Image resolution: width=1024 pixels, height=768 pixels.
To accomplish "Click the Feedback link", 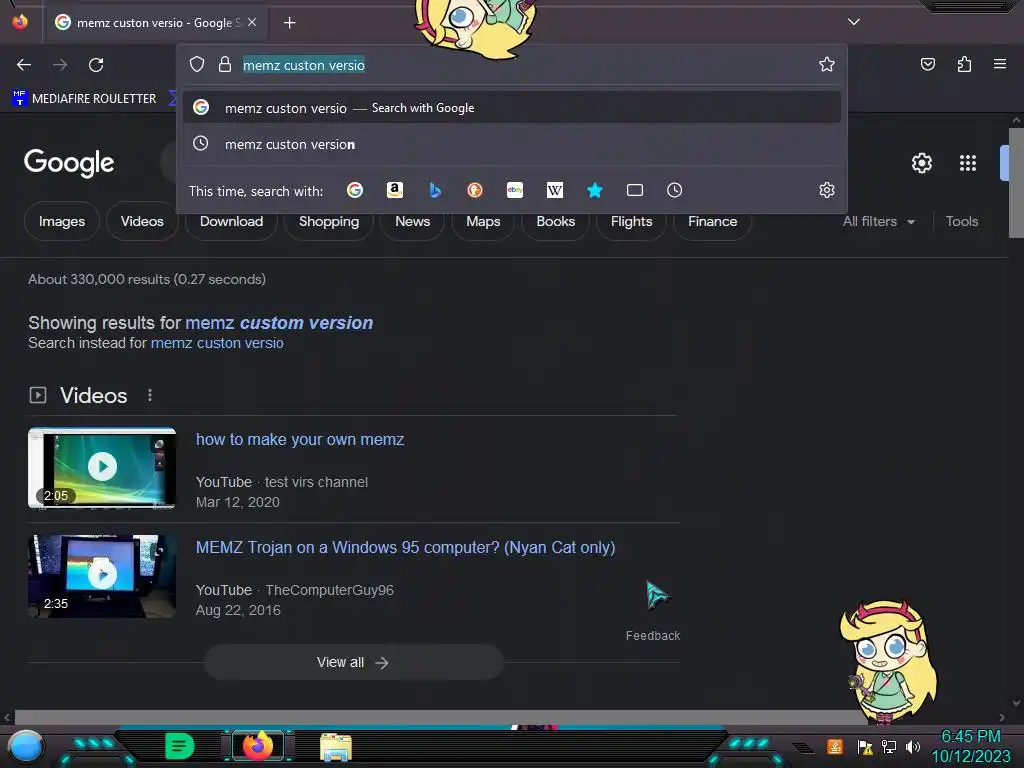I will [x=652, y=635].
